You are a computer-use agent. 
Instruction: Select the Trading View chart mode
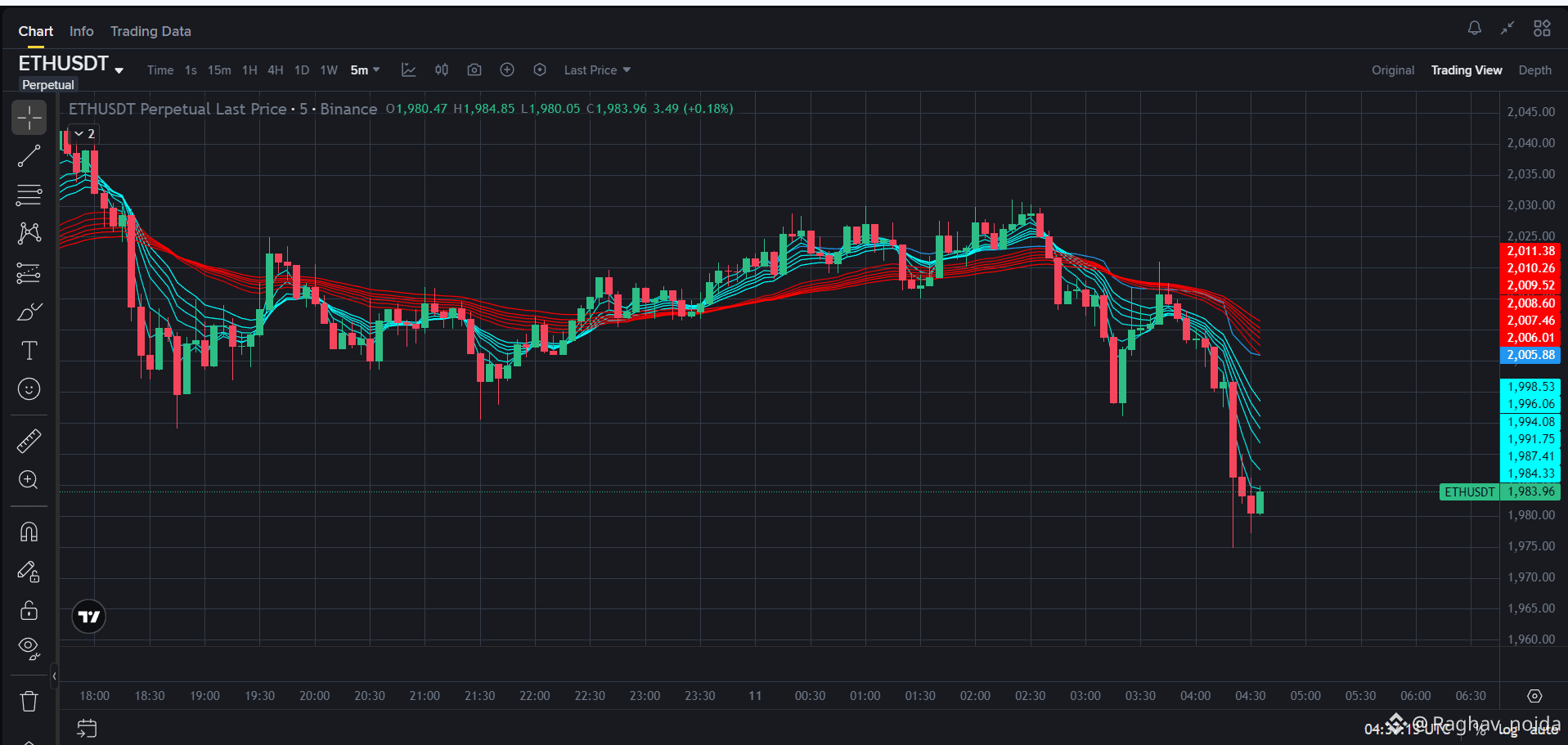1467,70
